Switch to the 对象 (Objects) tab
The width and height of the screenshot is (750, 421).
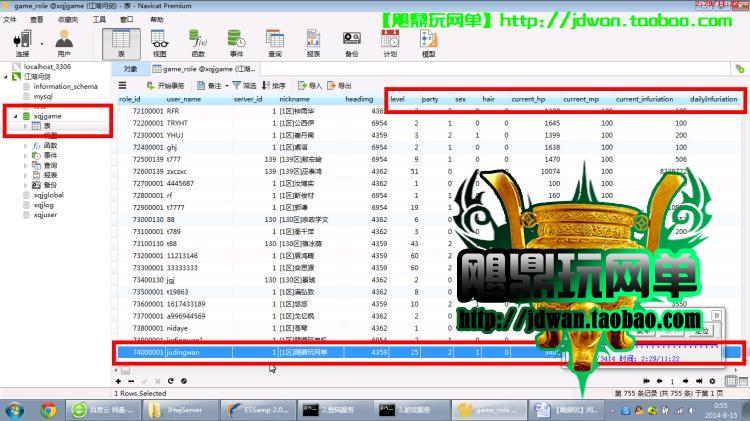point(130,69)
